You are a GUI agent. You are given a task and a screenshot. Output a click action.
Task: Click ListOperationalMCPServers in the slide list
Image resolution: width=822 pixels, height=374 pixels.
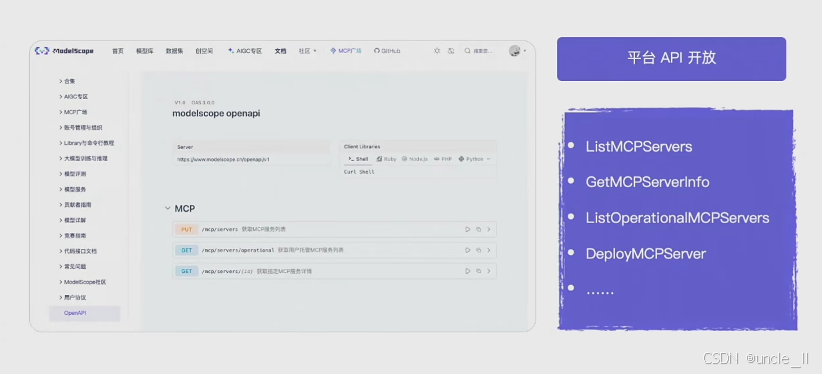coord(677,218)
